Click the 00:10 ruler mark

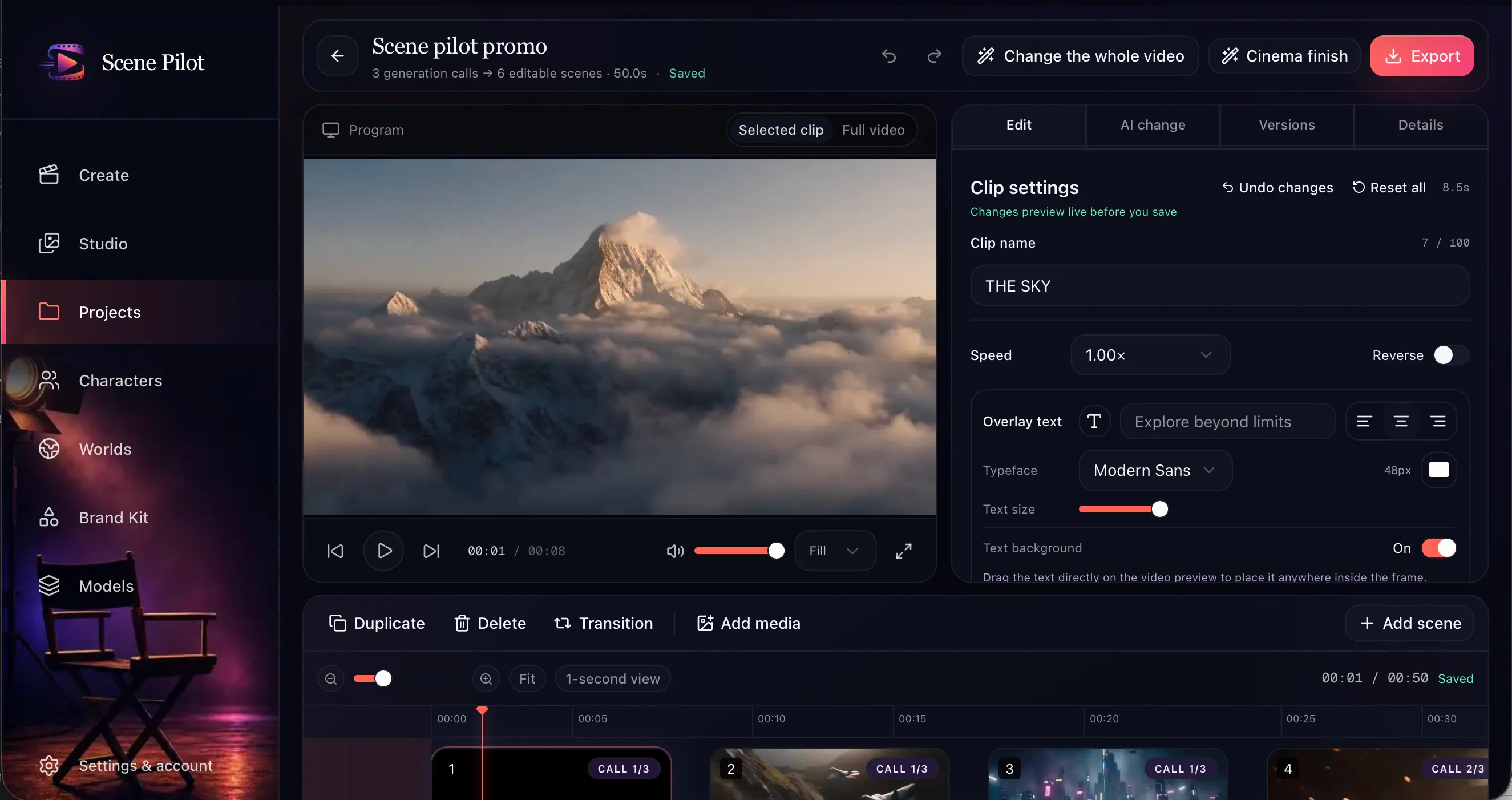coord(771,718)
